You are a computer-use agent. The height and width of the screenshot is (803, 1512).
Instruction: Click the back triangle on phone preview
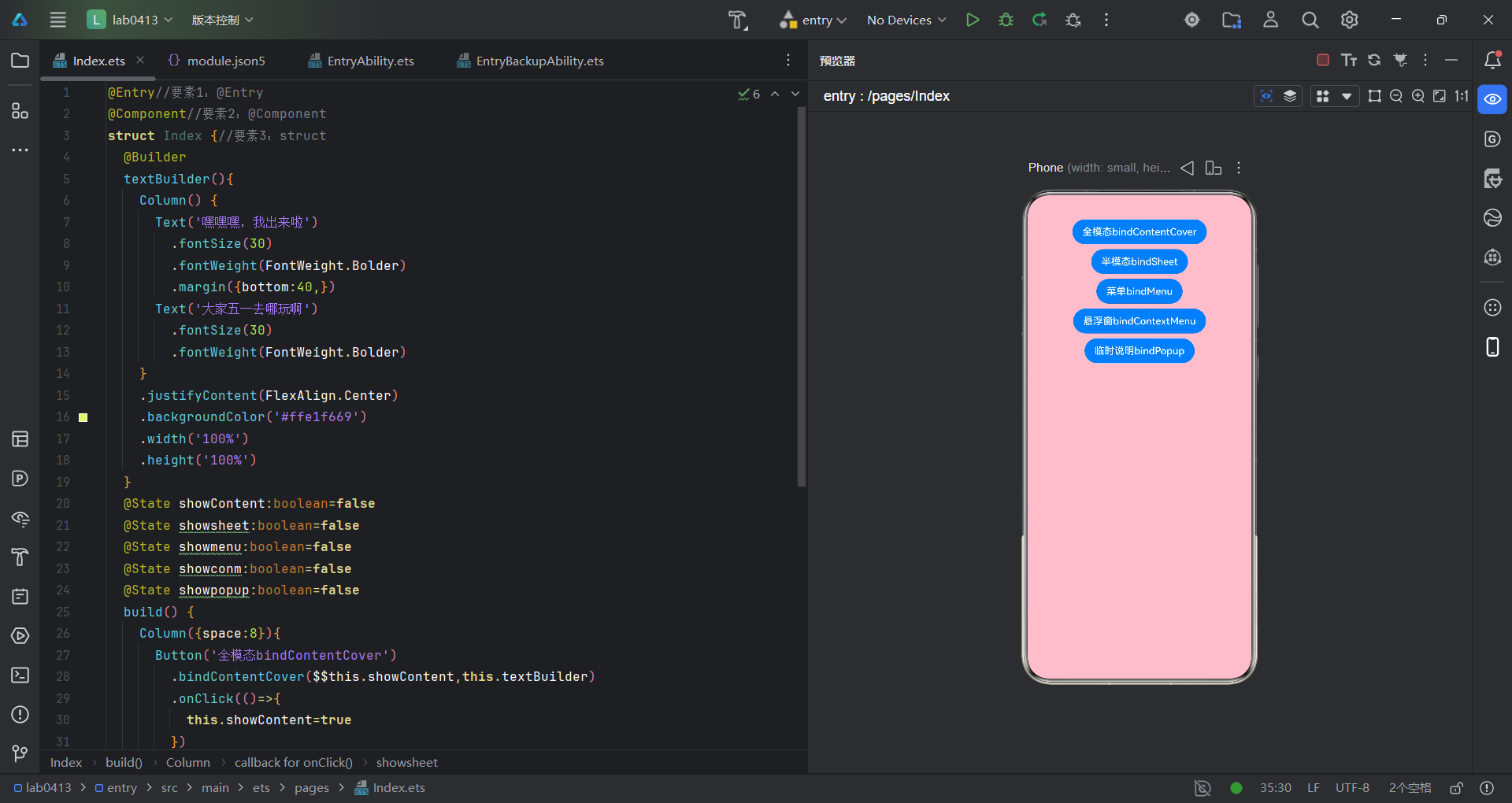click(x=1188, y=168)
